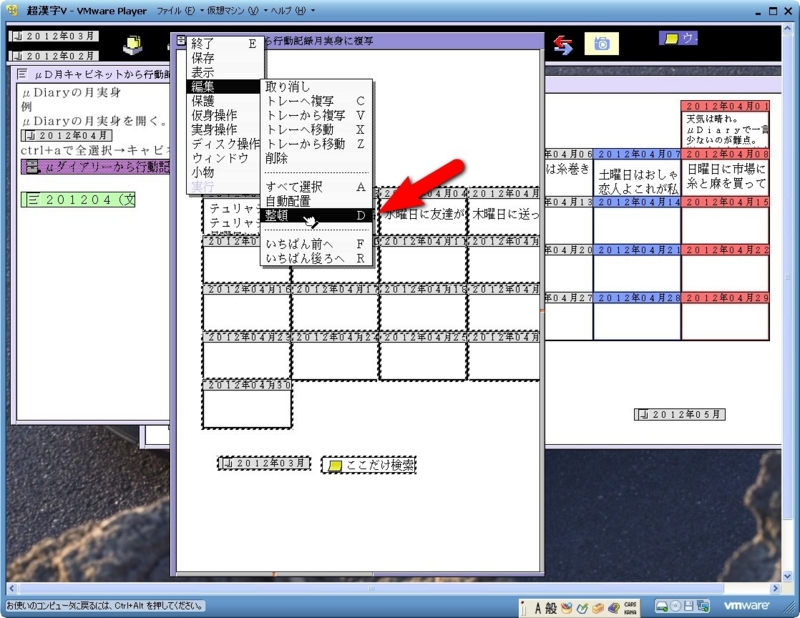Image resolution: width=800 pixels, height=618 pixels.
Task: Choose トレーから複写 in the submenu
Action: (316, 115)
